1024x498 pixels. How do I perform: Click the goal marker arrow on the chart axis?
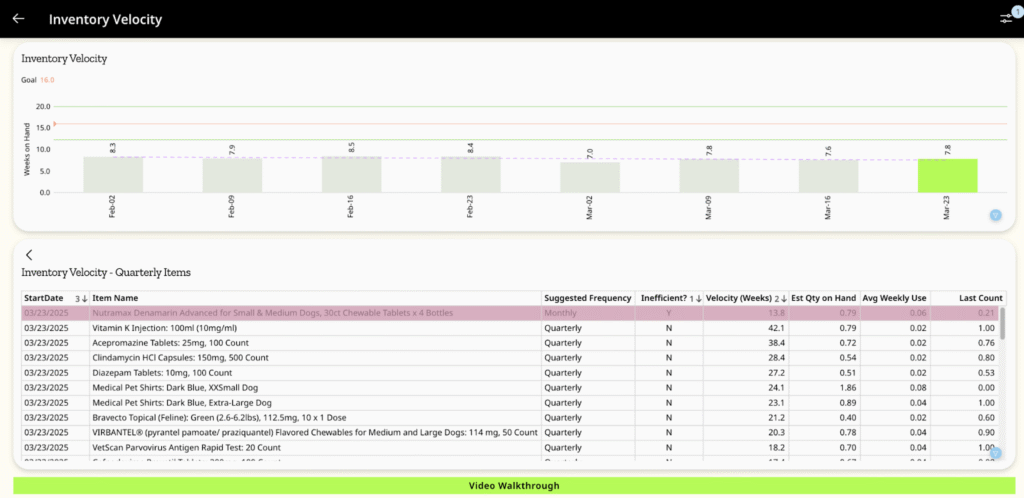point(55,124)
